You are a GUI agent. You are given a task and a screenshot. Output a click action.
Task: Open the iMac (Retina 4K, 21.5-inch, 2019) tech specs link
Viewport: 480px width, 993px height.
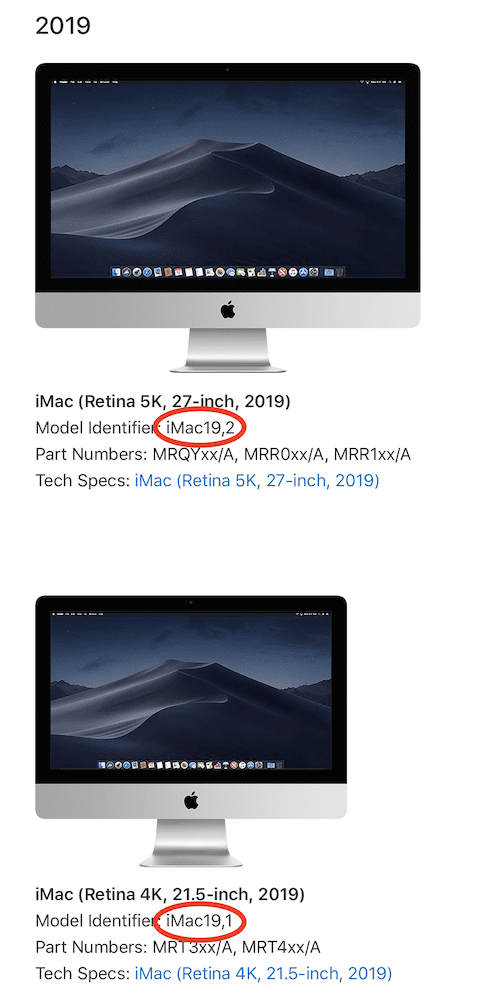pos(263,973)
